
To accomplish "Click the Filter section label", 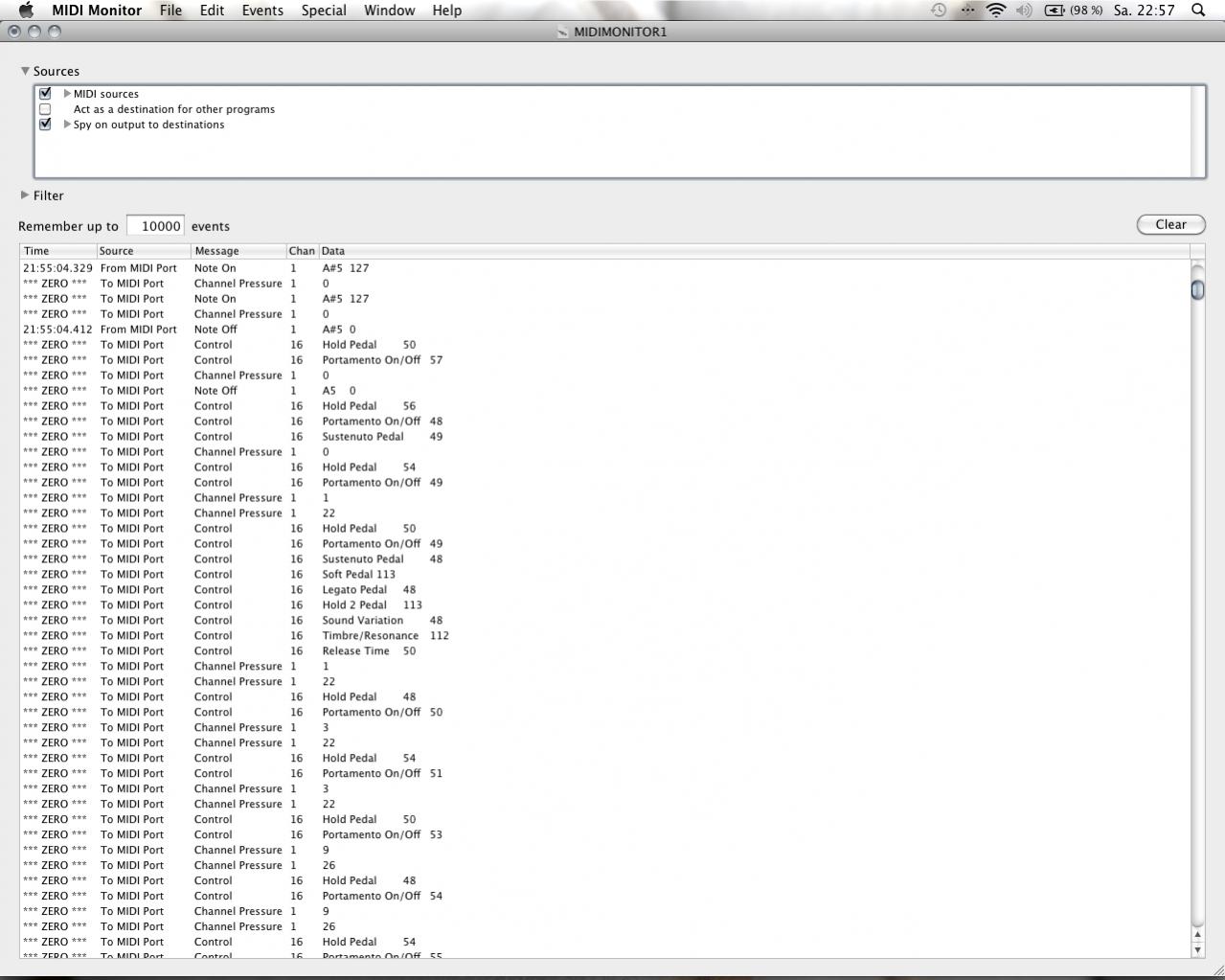I will 49,195.
